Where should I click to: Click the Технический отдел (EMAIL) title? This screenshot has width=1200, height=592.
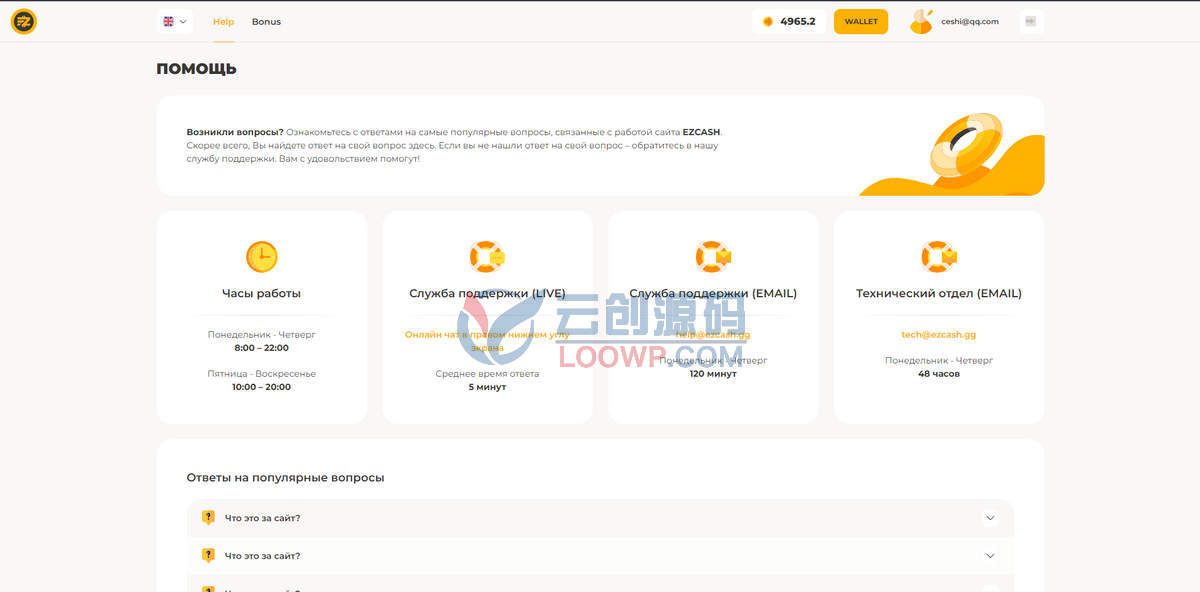pos(939,294)
